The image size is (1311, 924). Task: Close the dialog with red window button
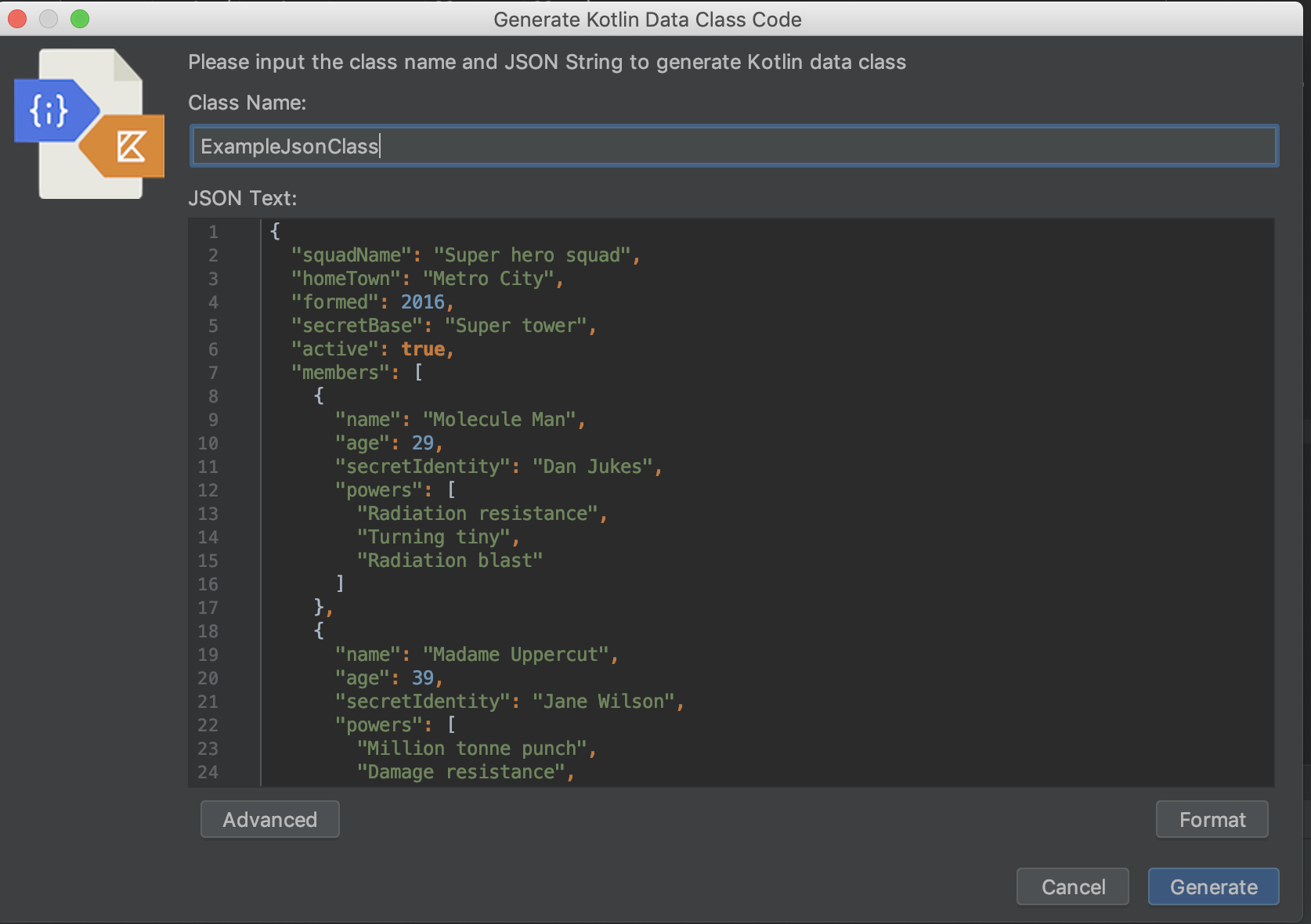(17, 19)
